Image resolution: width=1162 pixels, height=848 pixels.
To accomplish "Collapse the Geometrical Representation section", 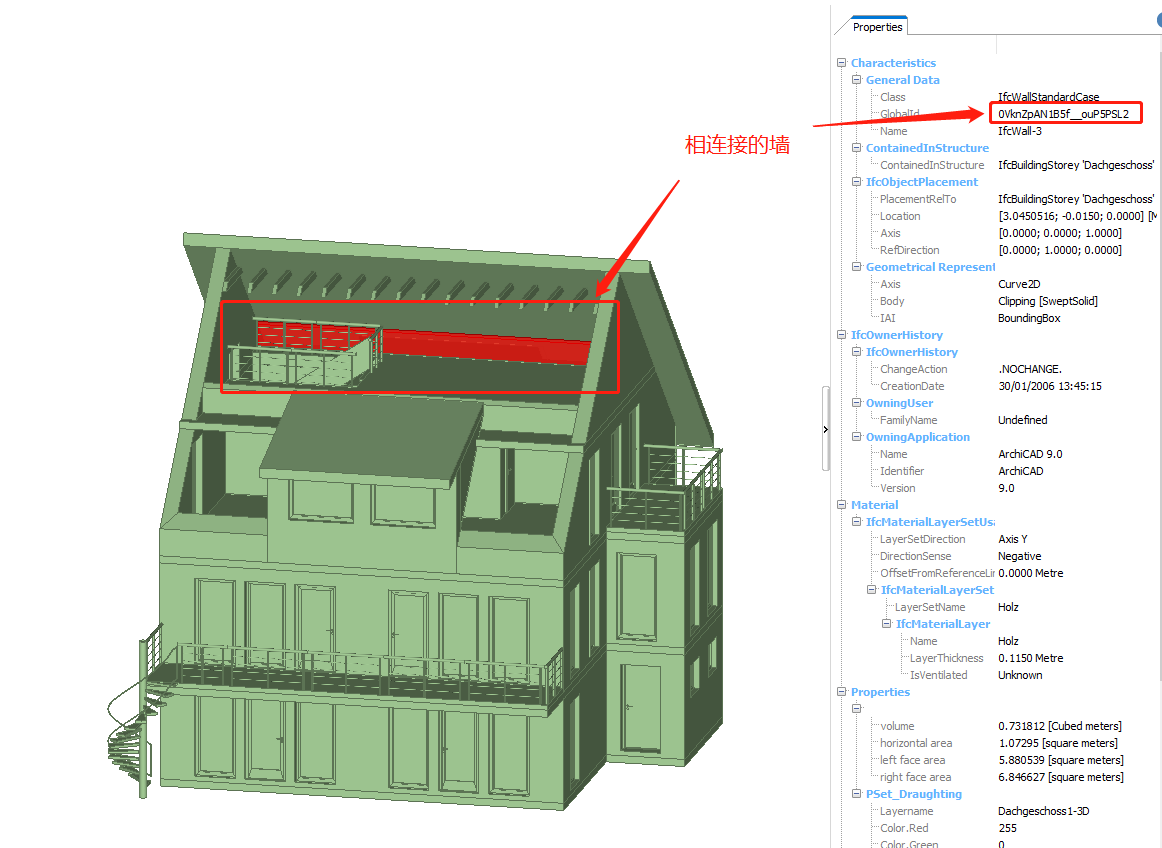I will point(857,267).
